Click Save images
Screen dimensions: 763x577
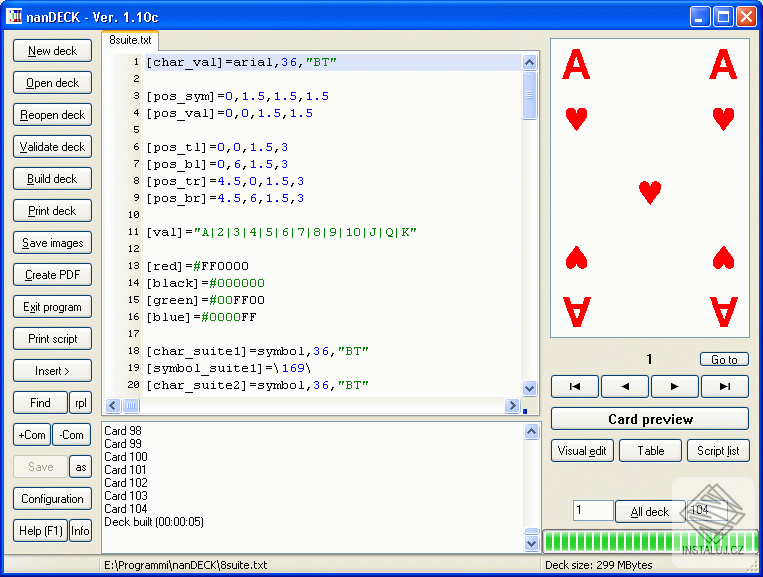53,243
